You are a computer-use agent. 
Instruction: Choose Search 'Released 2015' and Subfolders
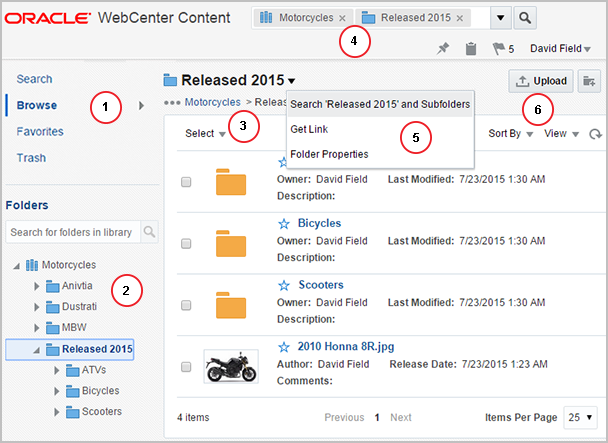pyautogui.click(x=380, y=104)
